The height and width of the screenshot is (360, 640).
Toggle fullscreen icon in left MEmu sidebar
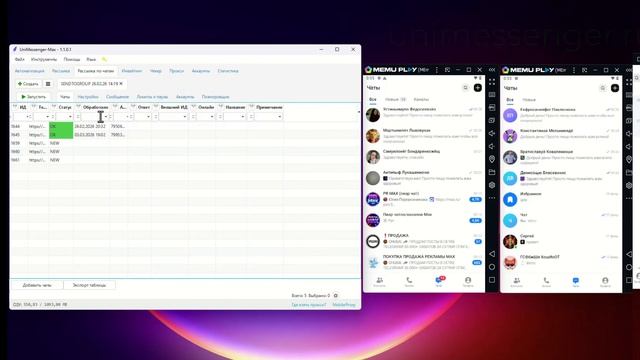(x=492, y=82)
